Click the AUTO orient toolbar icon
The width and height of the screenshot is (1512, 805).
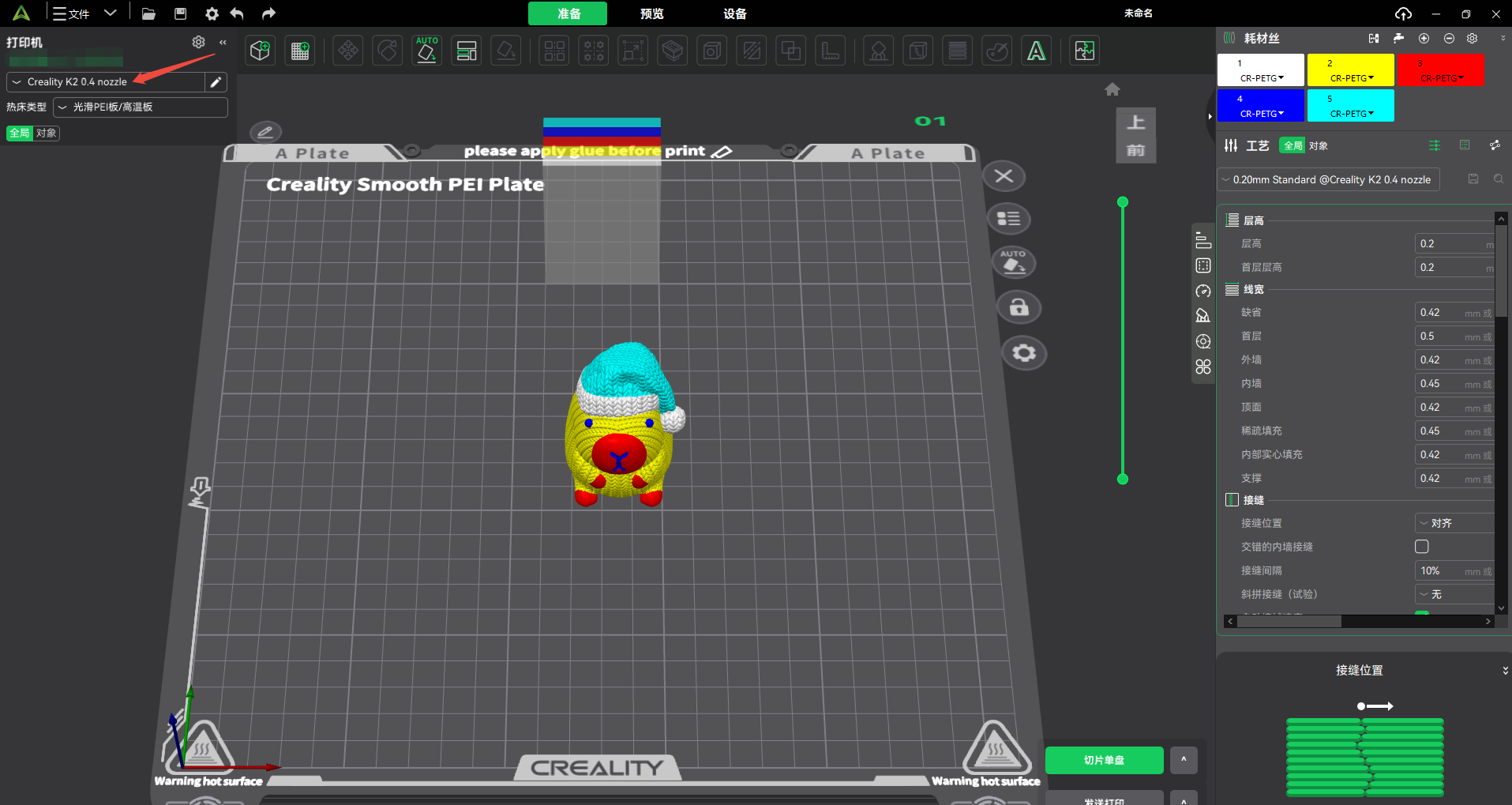click(x=427, y=51)
